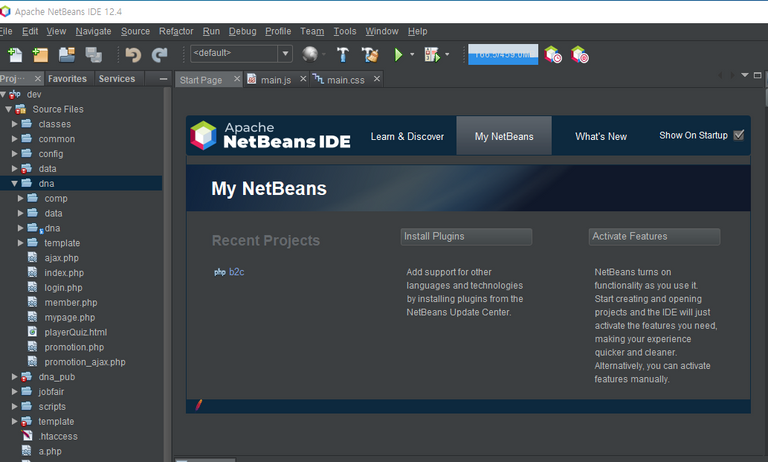
Task: Open the Debug Project dropdown arrow
Action: point(447,54)
